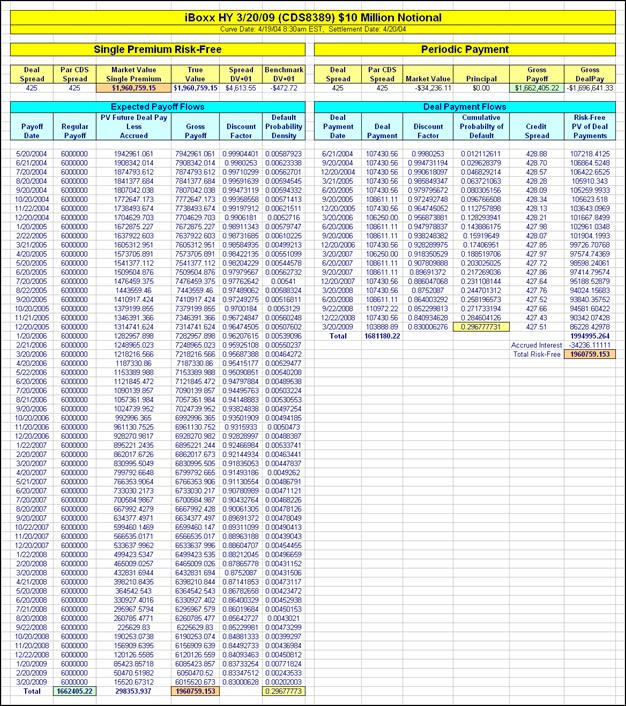
Task: Select the title cell 'iBoxx HY 3/20/09 (CDS8389) $10 Million Notional'
Action: pyautogui.click(x=313, y=18)
